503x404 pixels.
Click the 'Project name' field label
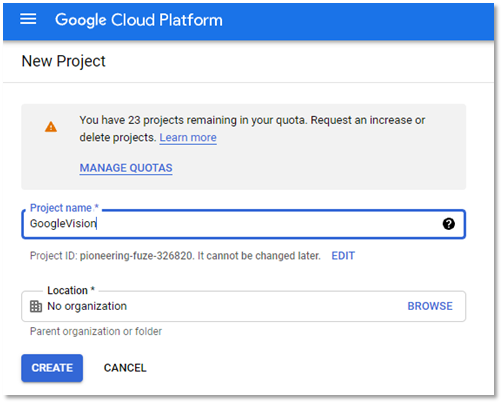point(64,208)
